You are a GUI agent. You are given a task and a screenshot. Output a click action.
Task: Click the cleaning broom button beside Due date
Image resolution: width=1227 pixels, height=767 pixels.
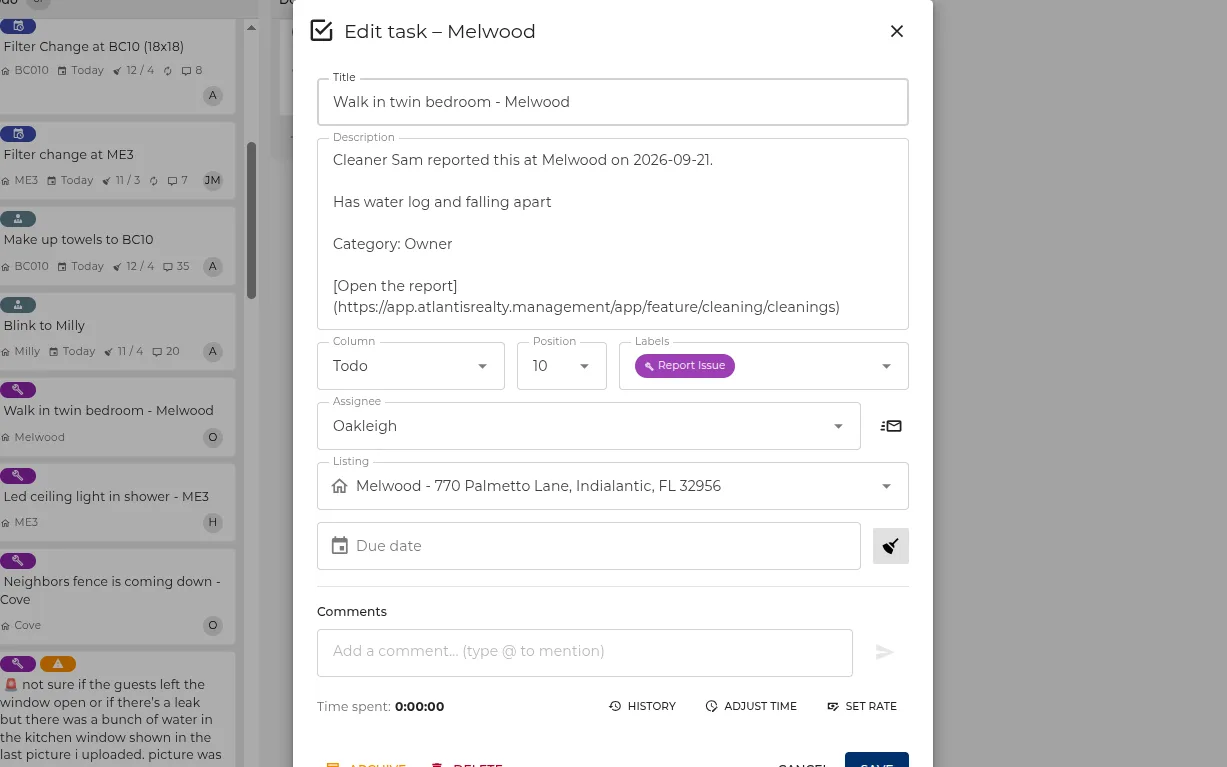pos(891,546)
